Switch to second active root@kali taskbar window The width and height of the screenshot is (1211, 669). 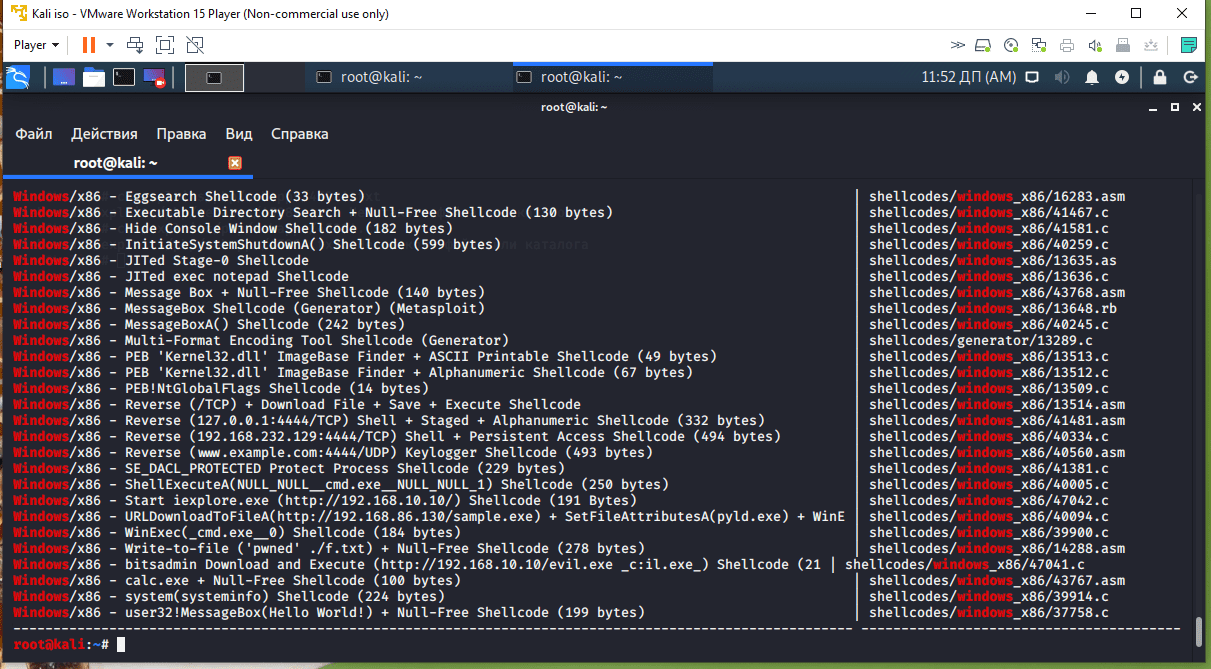612,77
